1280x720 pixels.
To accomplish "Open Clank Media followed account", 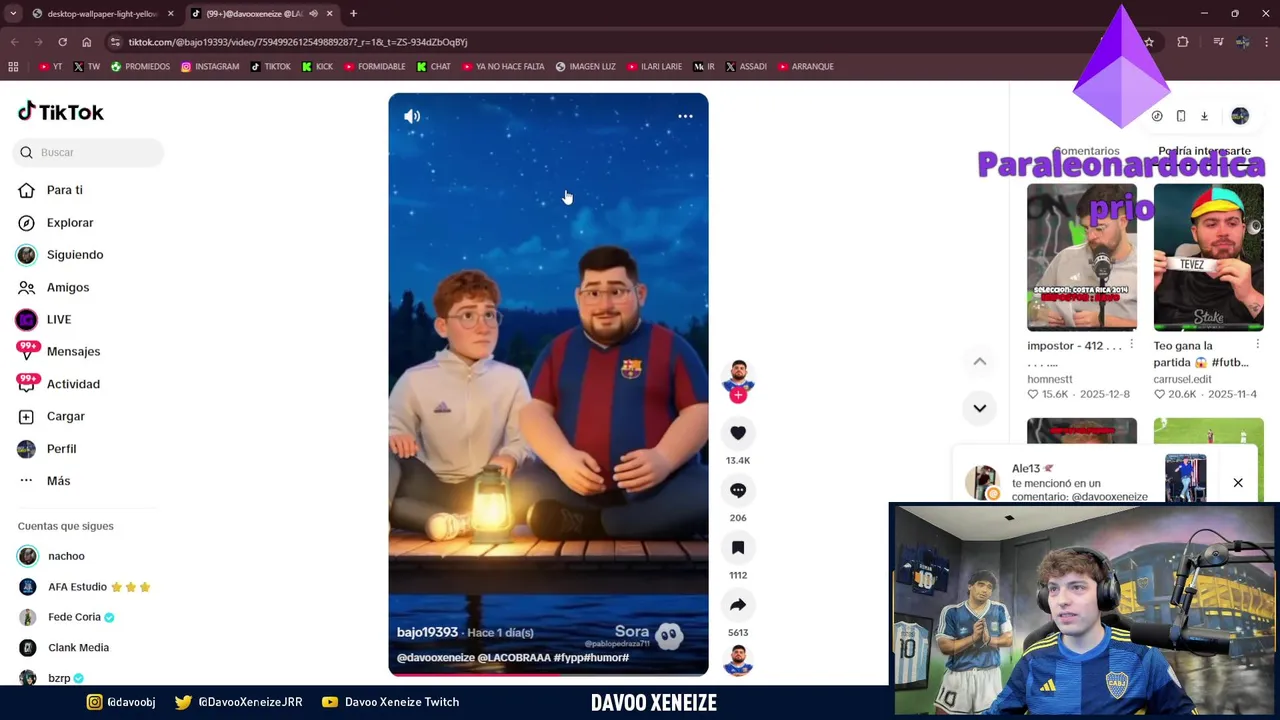I will pyautogui.click(x=78, y=648).
